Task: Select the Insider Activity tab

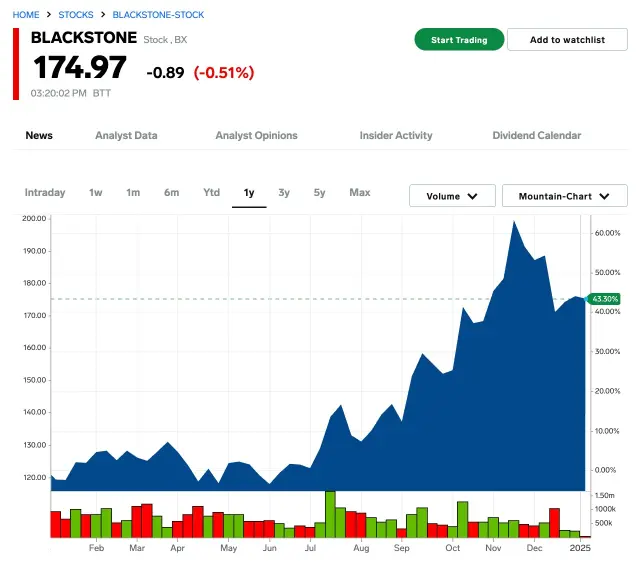Action: (396, 135)
